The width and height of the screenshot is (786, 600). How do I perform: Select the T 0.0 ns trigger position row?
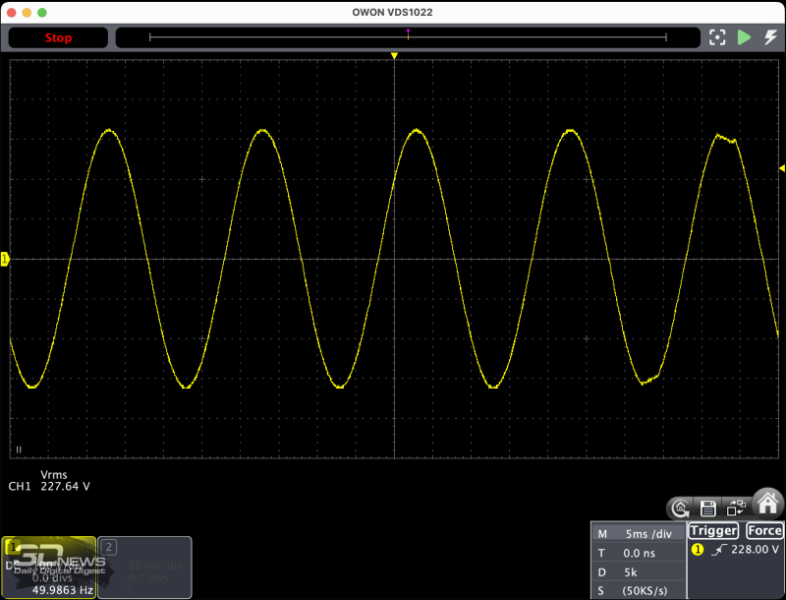tap(636, 552)
